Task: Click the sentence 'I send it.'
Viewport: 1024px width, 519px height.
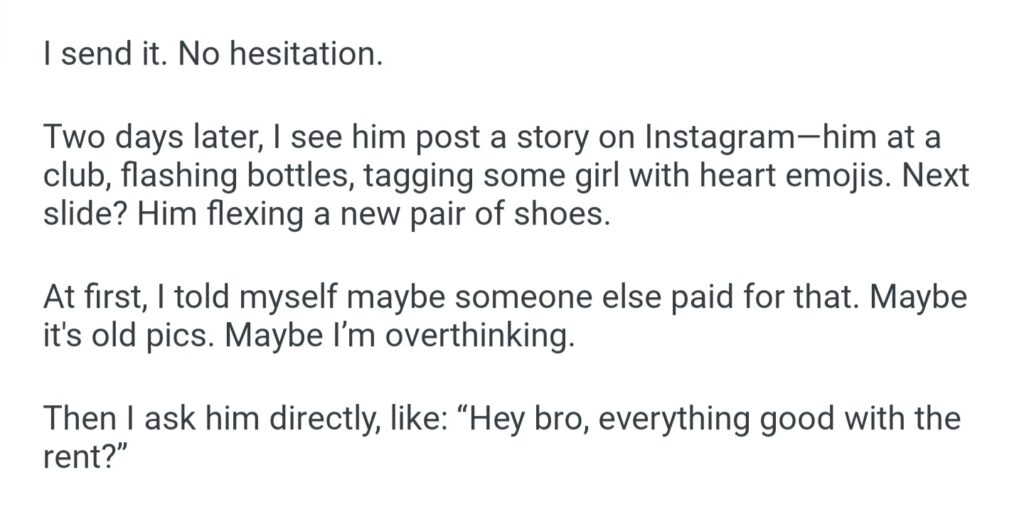Action: tap(105, 55)
